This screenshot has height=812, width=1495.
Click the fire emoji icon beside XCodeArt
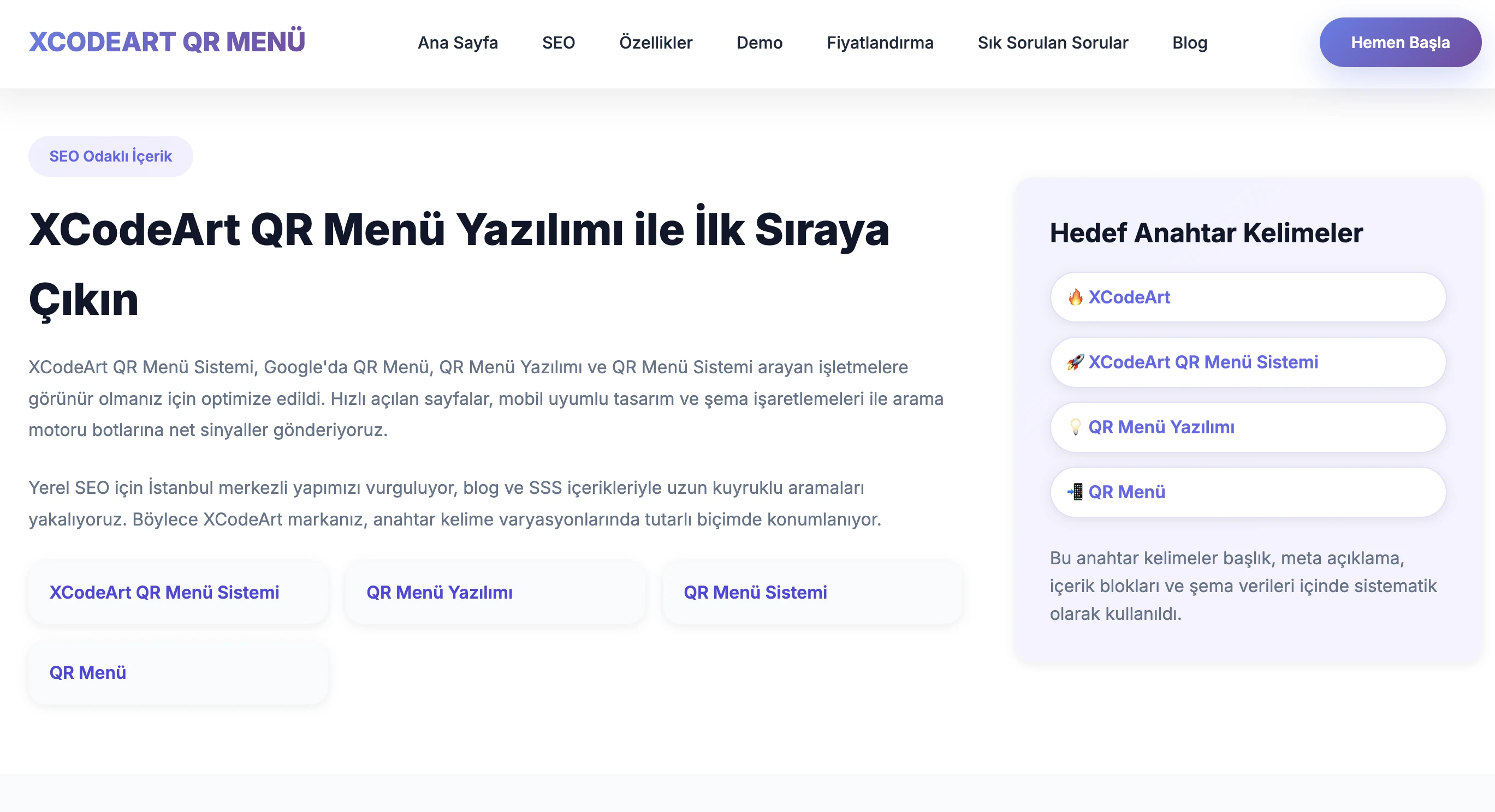[1075, 297]
